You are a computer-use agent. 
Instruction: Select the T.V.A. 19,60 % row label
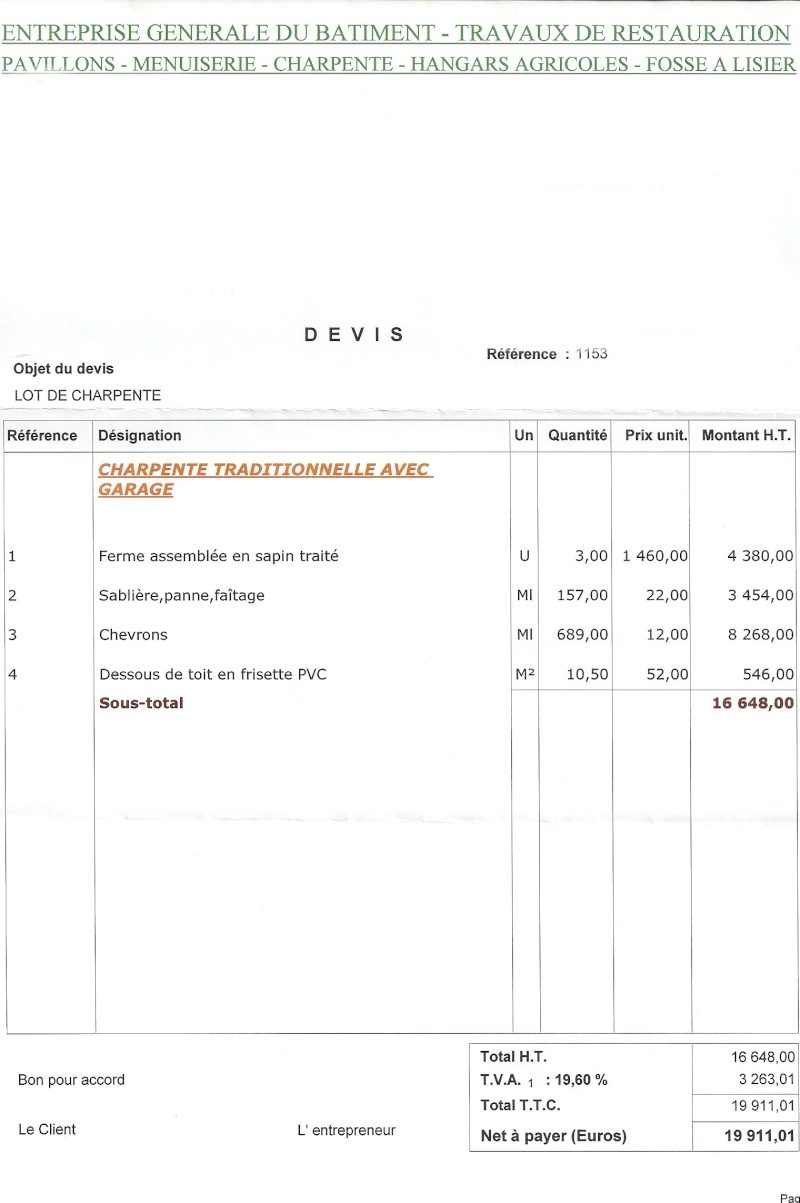point(543,1080)
